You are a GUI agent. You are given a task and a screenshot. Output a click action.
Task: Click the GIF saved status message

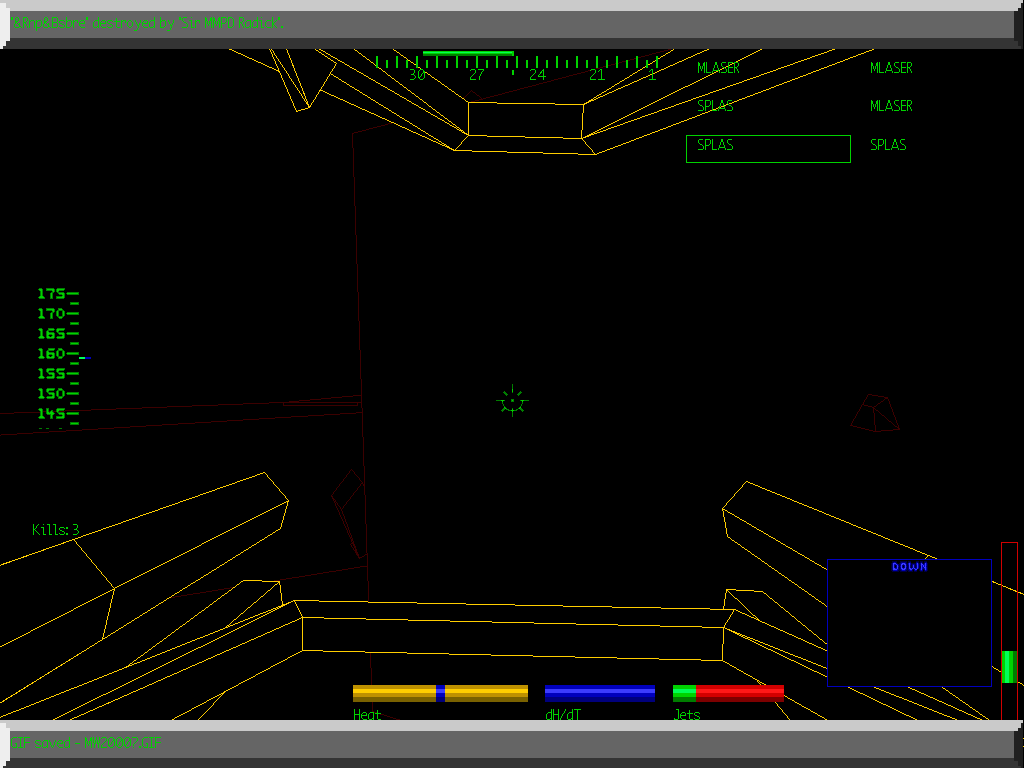85,743
